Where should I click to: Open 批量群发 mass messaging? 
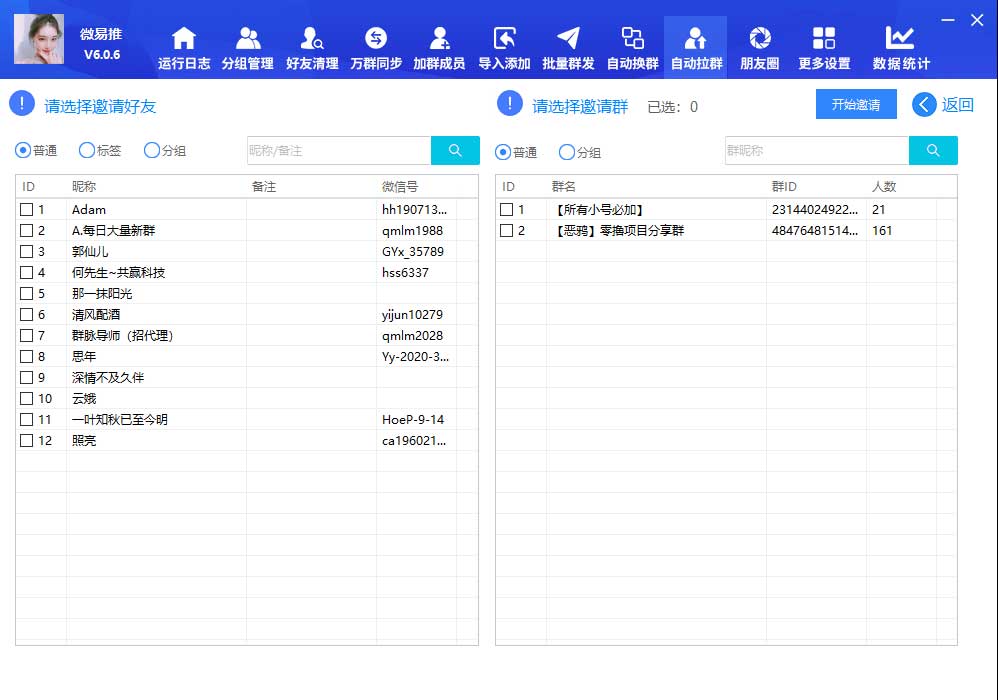[568, 48]
